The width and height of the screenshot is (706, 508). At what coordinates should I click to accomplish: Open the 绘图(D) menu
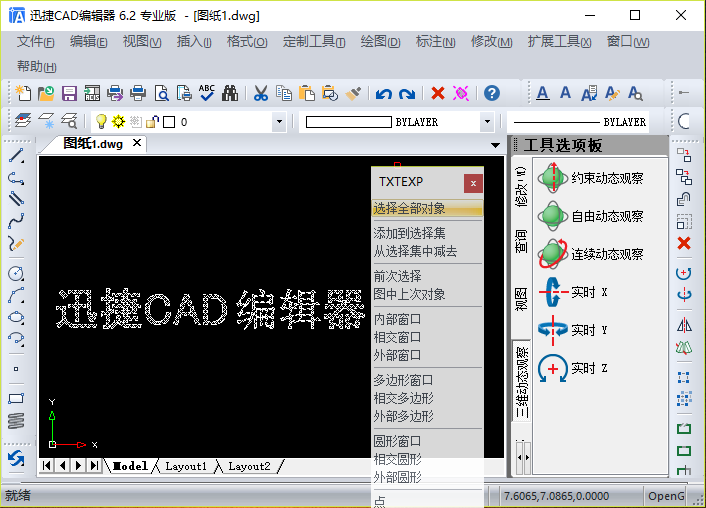380,42
